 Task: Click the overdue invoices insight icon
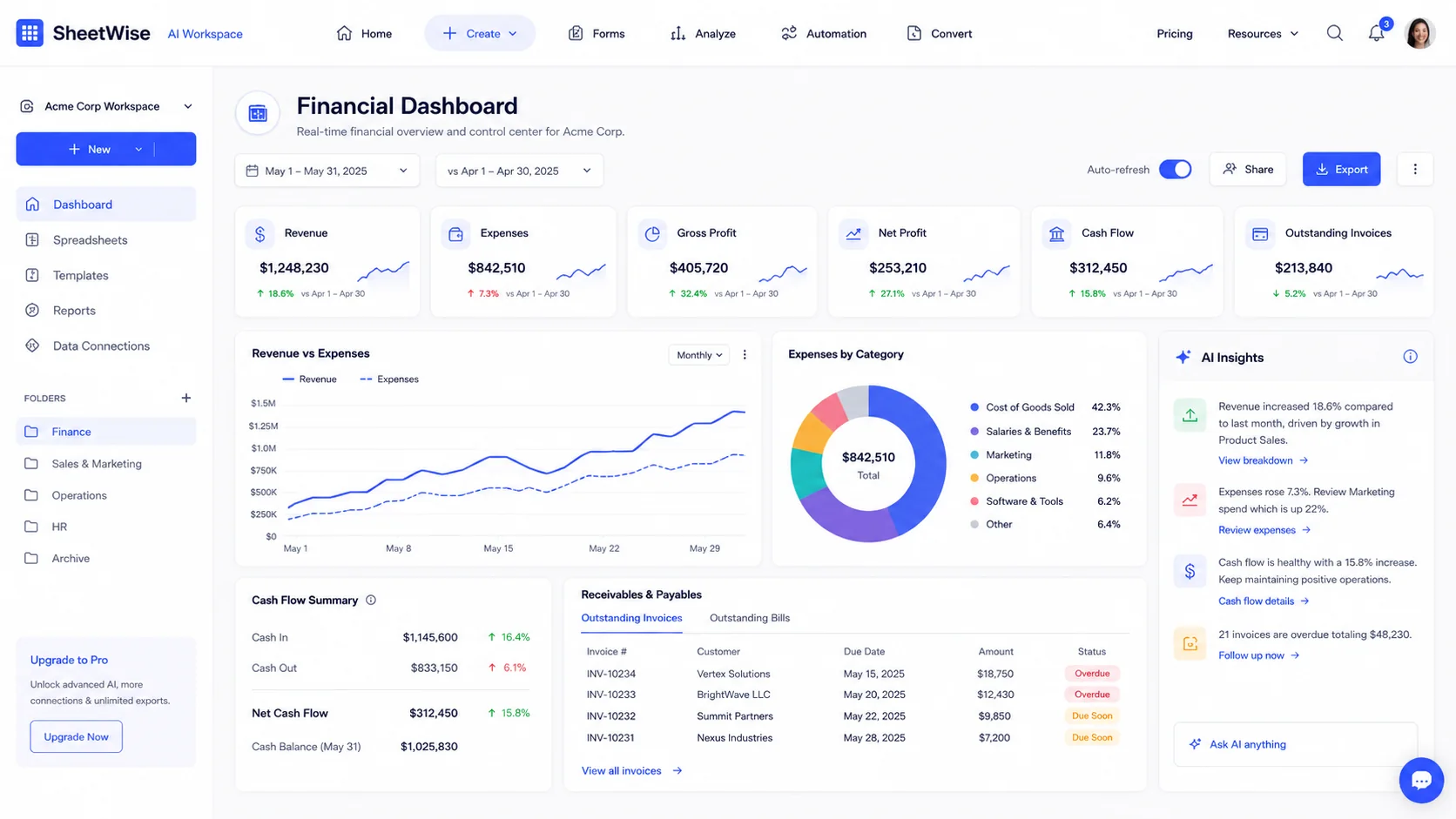tap(1190, 643)
